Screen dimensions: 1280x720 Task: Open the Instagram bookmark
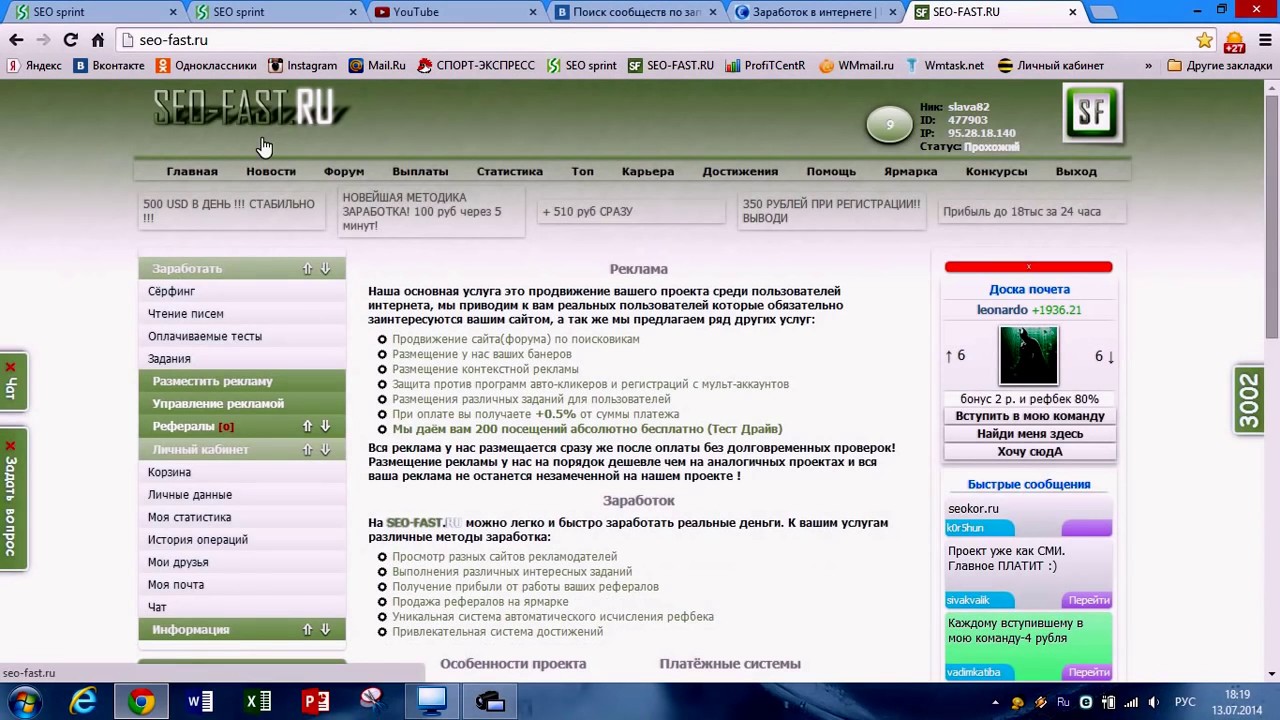pos(303,65)
